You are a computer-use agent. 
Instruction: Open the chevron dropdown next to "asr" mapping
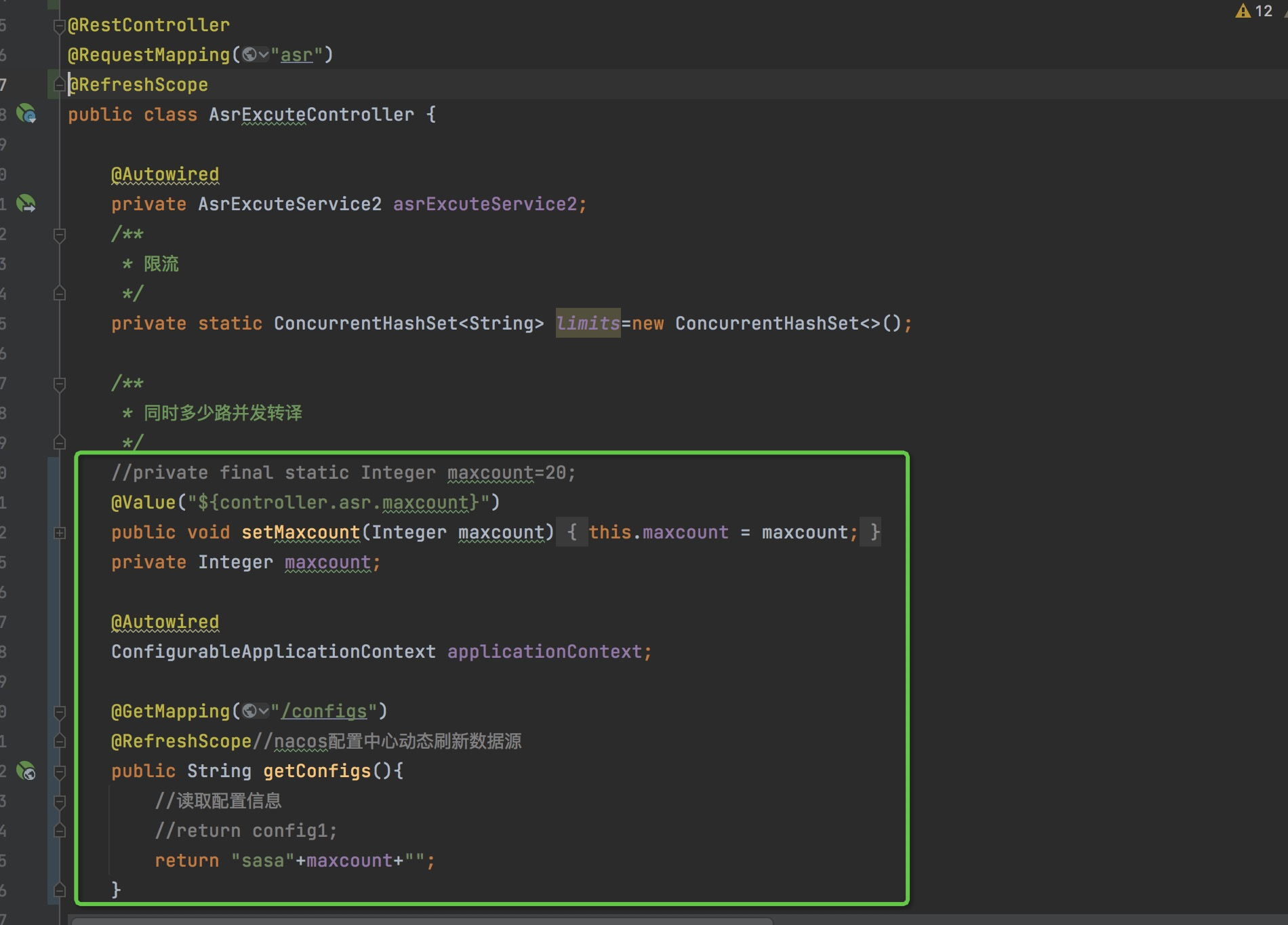click(x=264, y=55)
